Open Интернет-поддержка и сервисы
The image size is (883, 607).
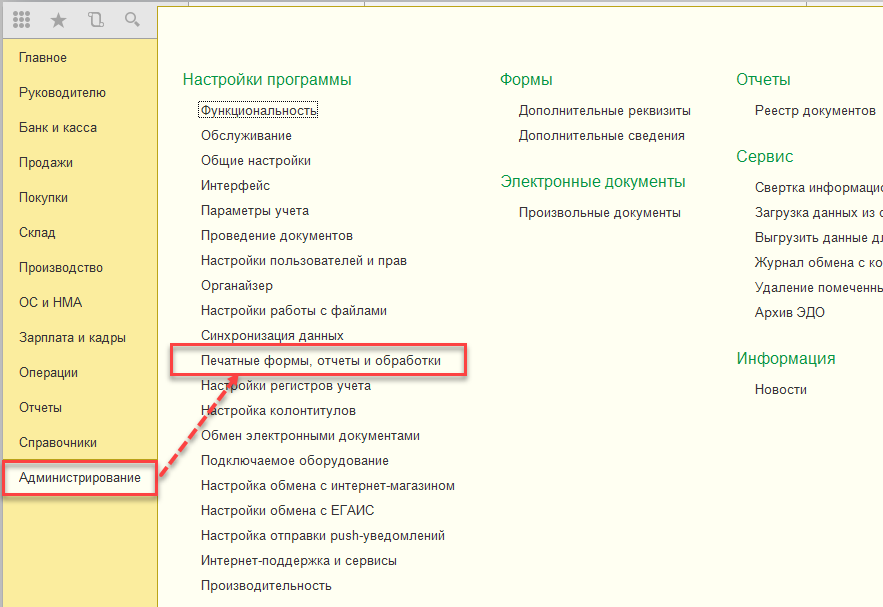[x=298, y=561]
